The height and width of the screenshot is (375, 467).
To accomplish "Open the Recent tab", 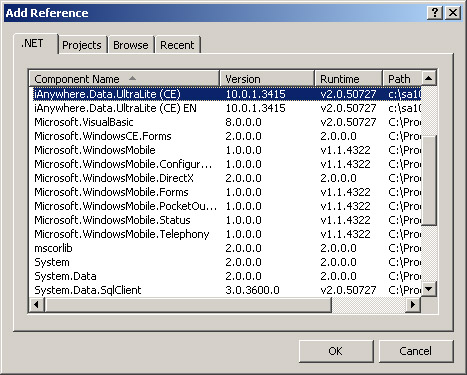I will tap(177, 45).
